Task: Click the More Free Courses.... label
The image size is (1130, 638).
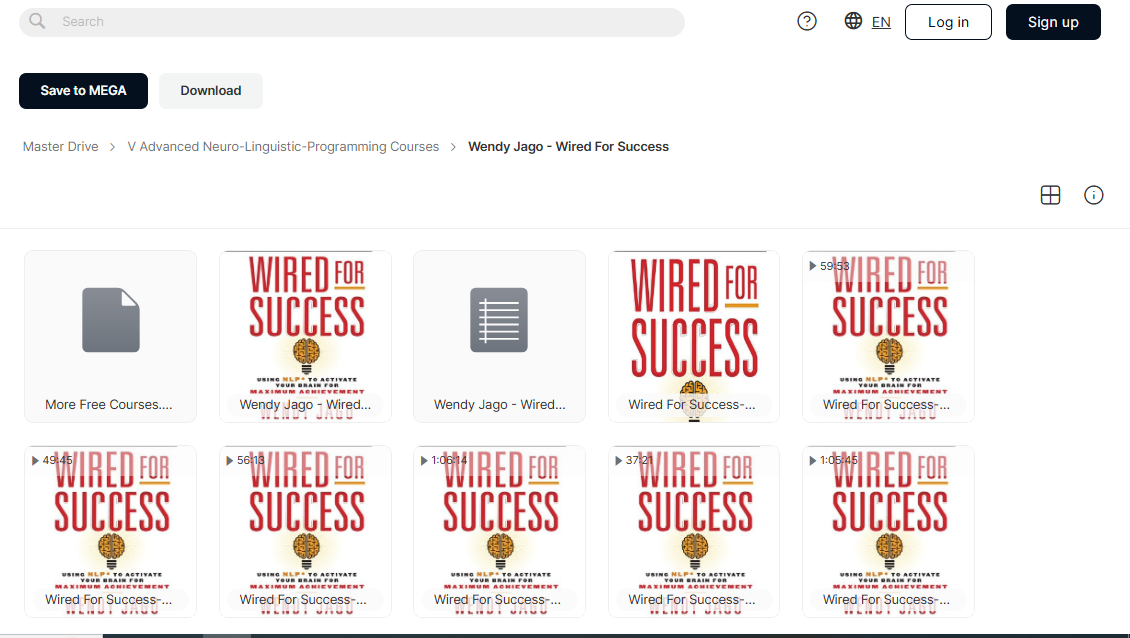Action: [x=109, y=404]
